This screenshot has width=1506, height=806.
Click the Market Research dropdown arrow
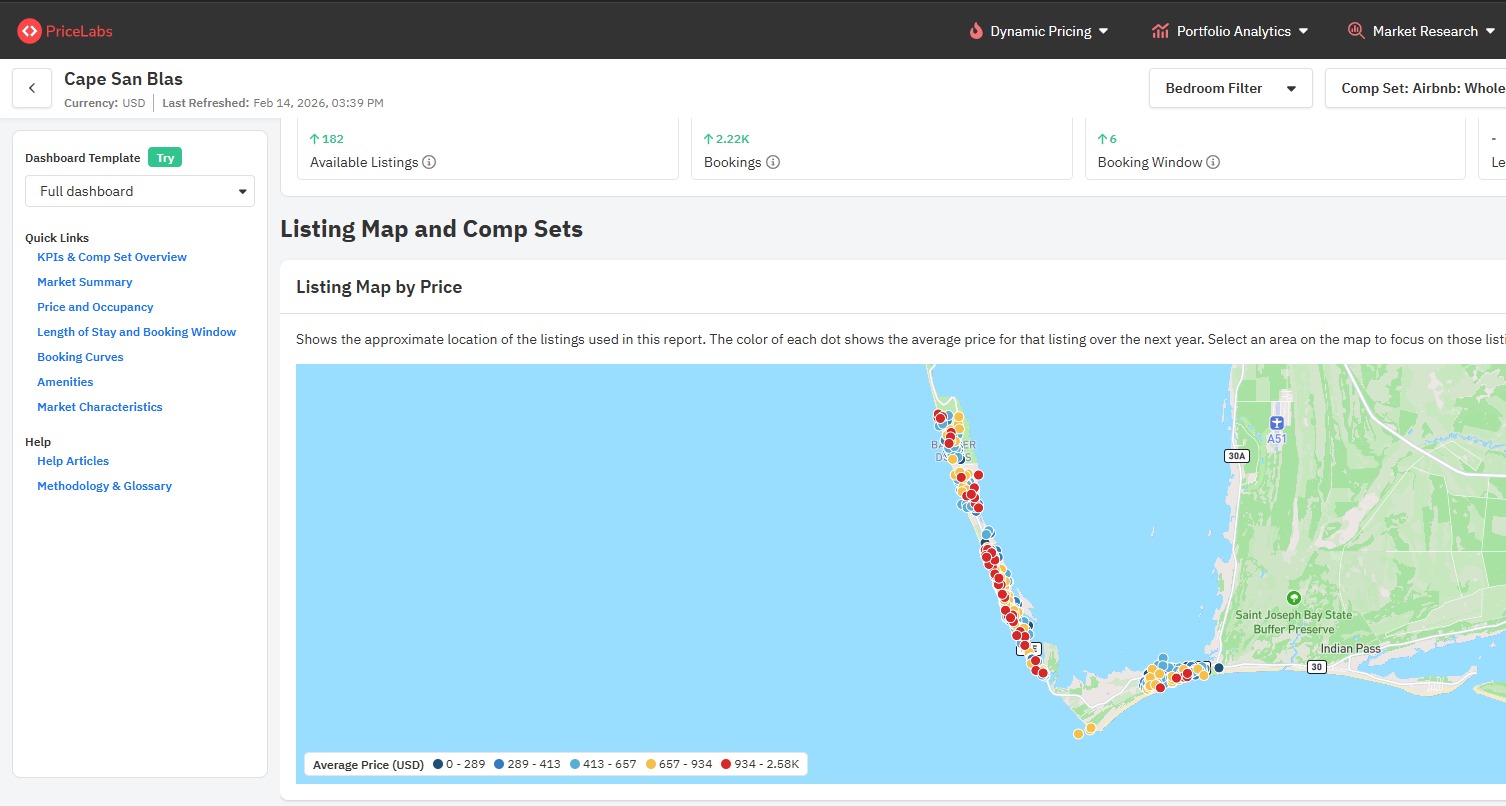tap(1490, 31)
